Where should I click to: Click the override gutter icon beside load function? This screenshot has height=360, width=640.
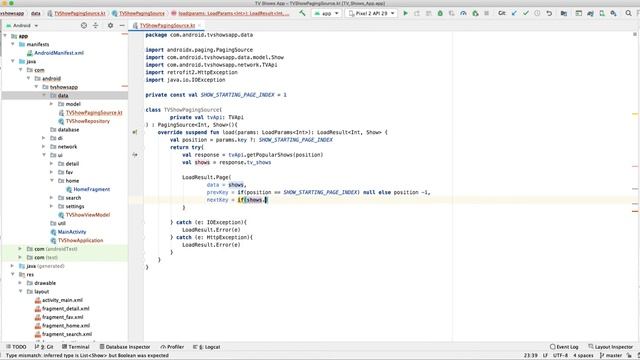pyautogui.click(x=135, y=132)
